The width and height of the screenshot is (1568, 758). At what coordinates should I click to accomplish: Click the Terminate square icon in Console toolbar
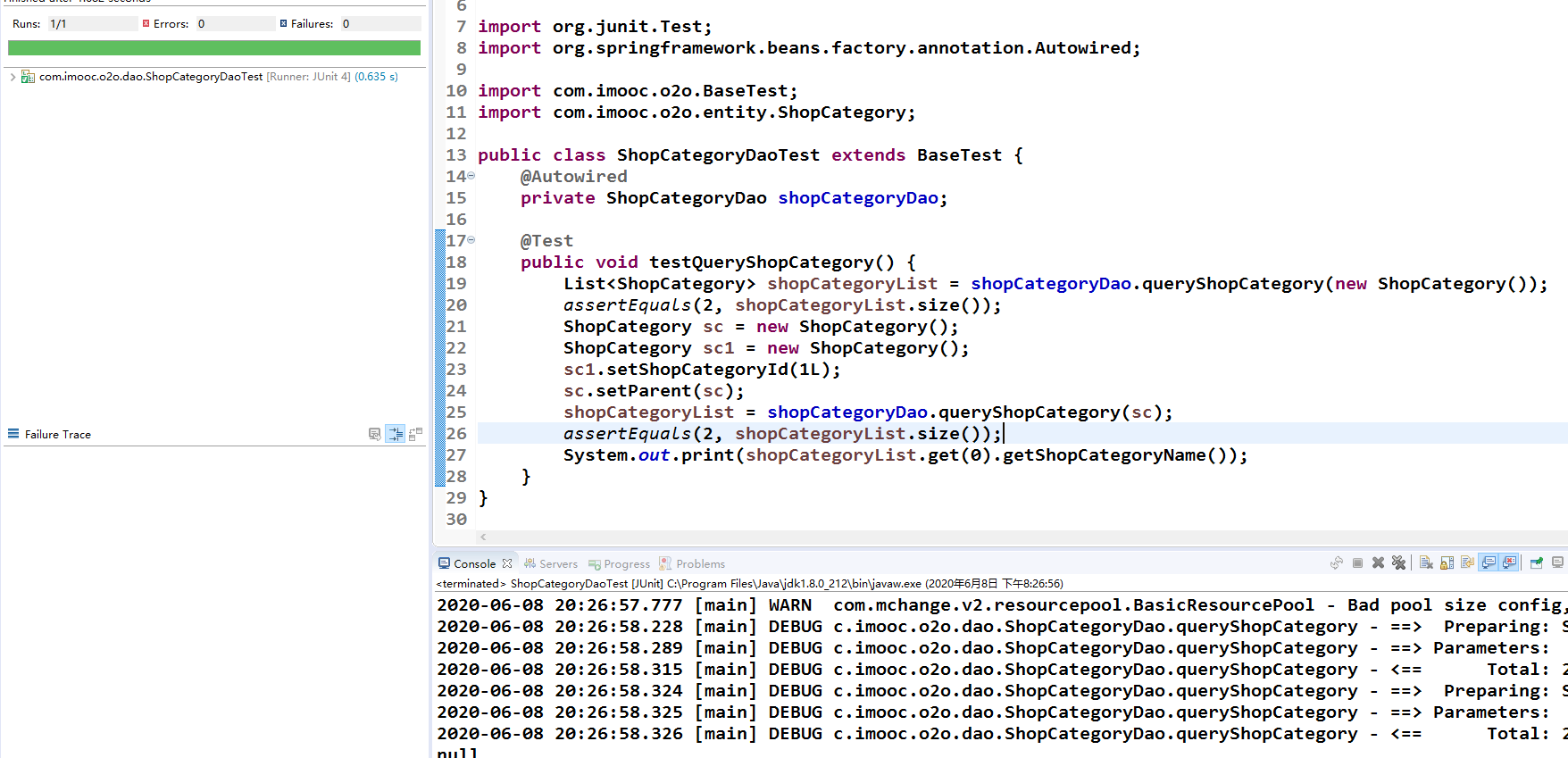point(1357,563)
